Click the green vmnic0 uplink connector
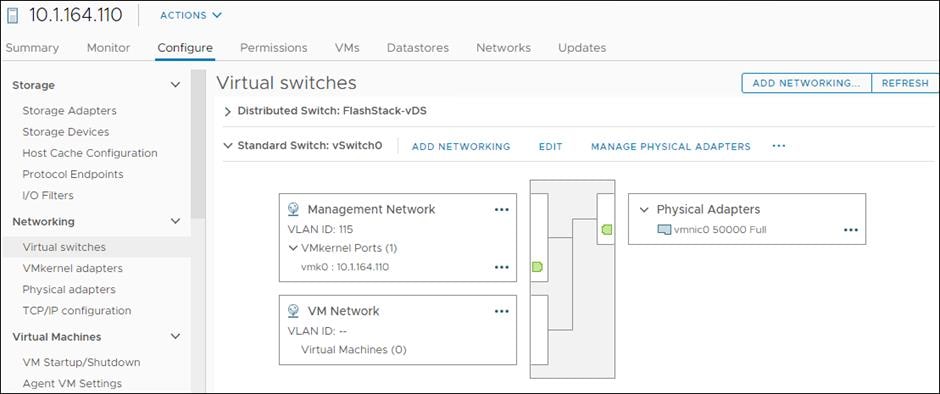 pos(607,229)
